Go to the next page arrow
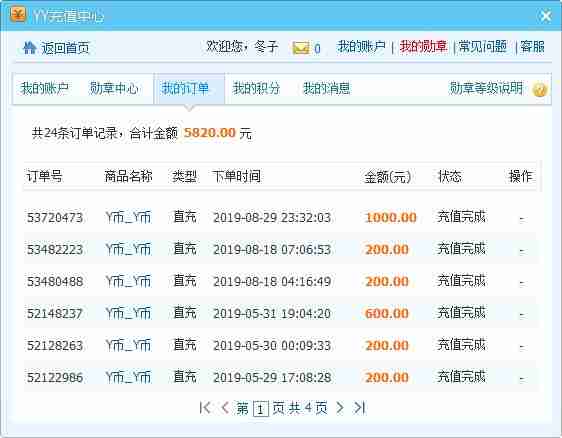 [x=340, y=408]
